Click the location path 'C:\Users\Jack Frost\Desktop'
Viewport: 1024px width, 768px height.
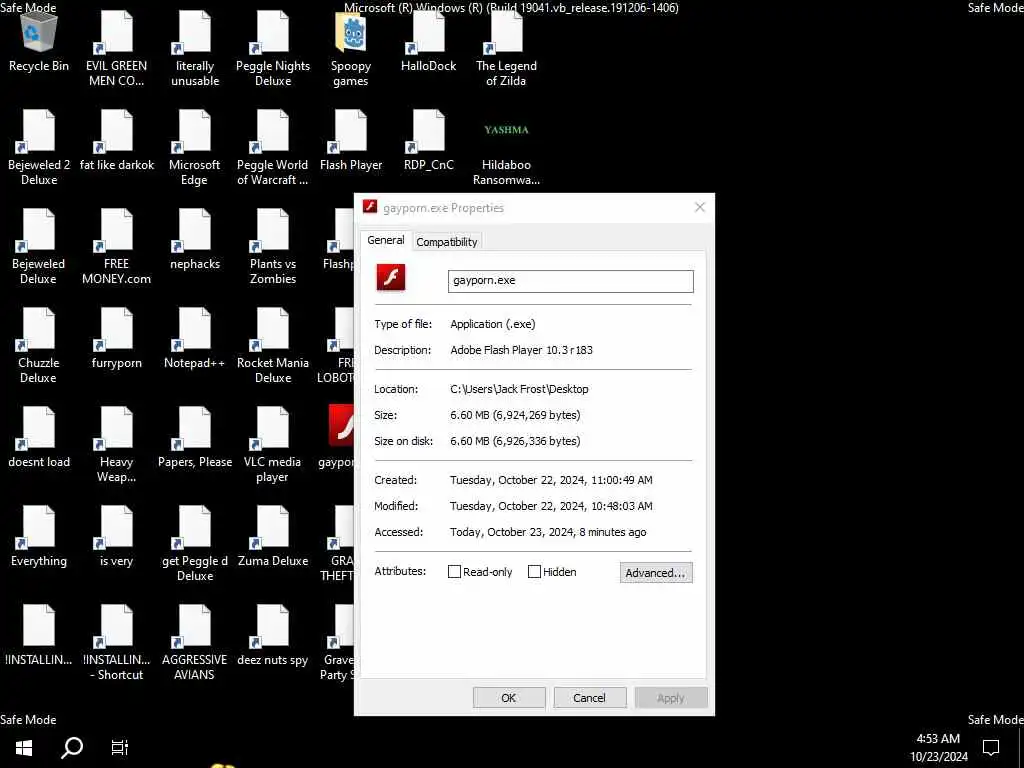[x=519, y=389]
